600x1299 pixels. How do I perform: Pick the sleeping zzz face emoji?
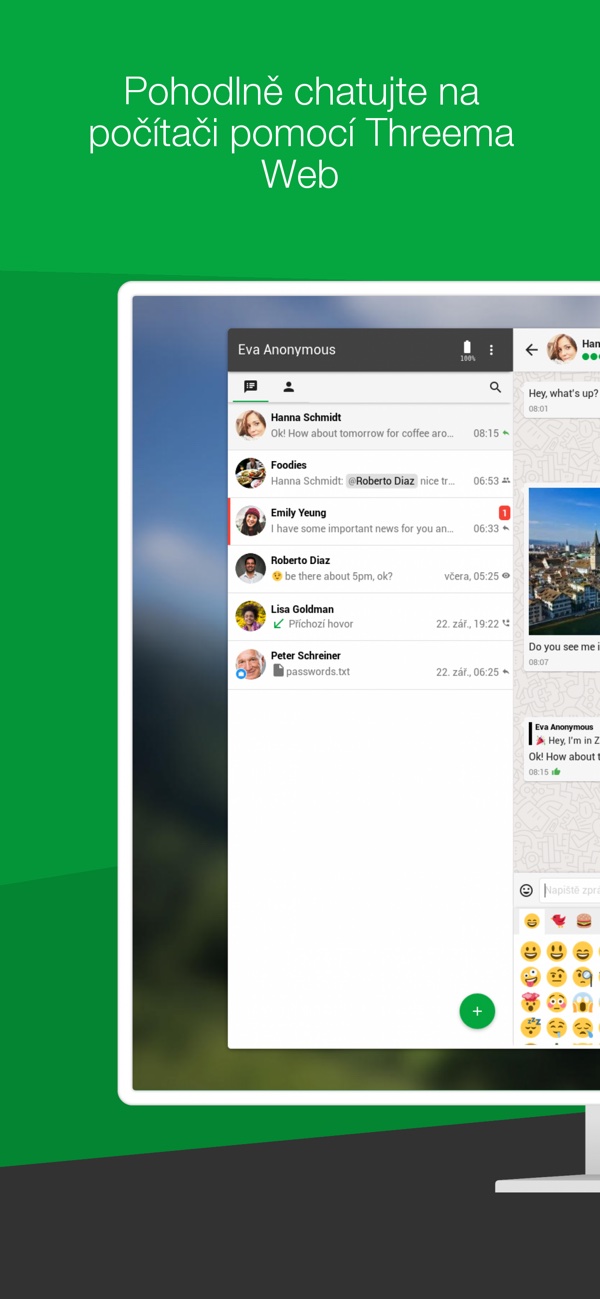click(x=531, y=1028)
